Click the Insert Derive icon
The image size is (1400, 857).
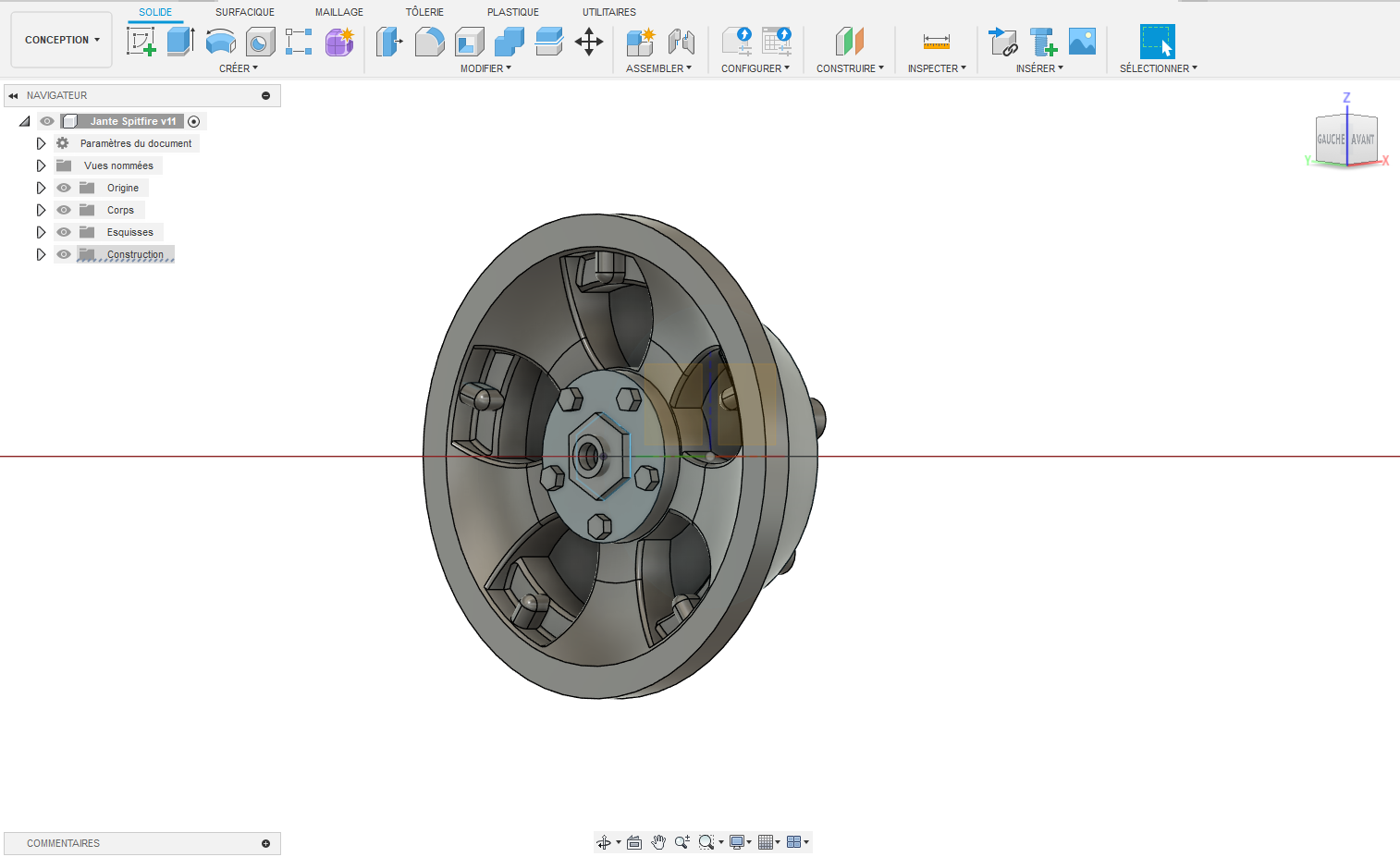[x=1003, y=42]
